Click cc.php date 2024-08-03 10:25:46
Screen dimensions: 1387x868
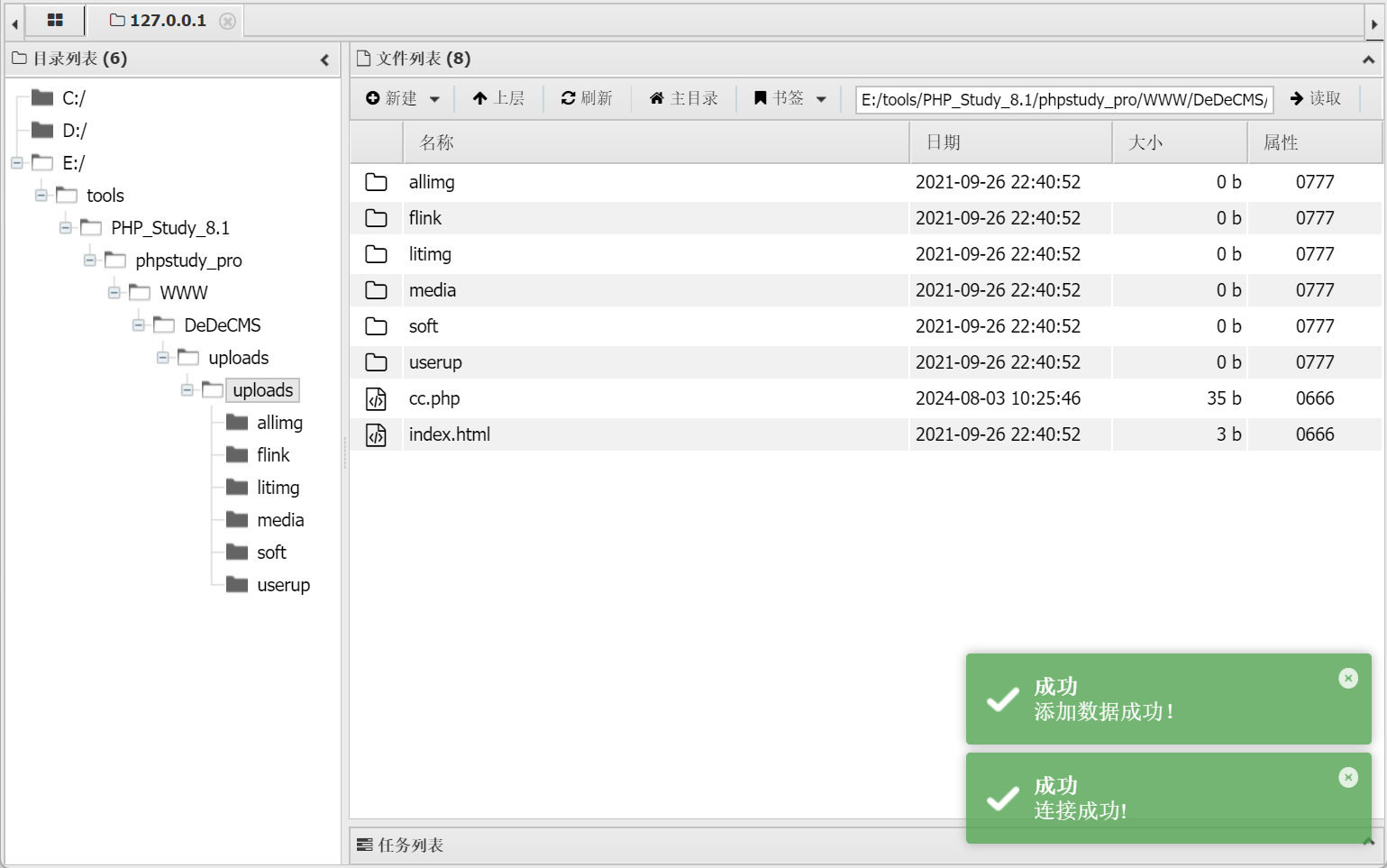(998, 398)
